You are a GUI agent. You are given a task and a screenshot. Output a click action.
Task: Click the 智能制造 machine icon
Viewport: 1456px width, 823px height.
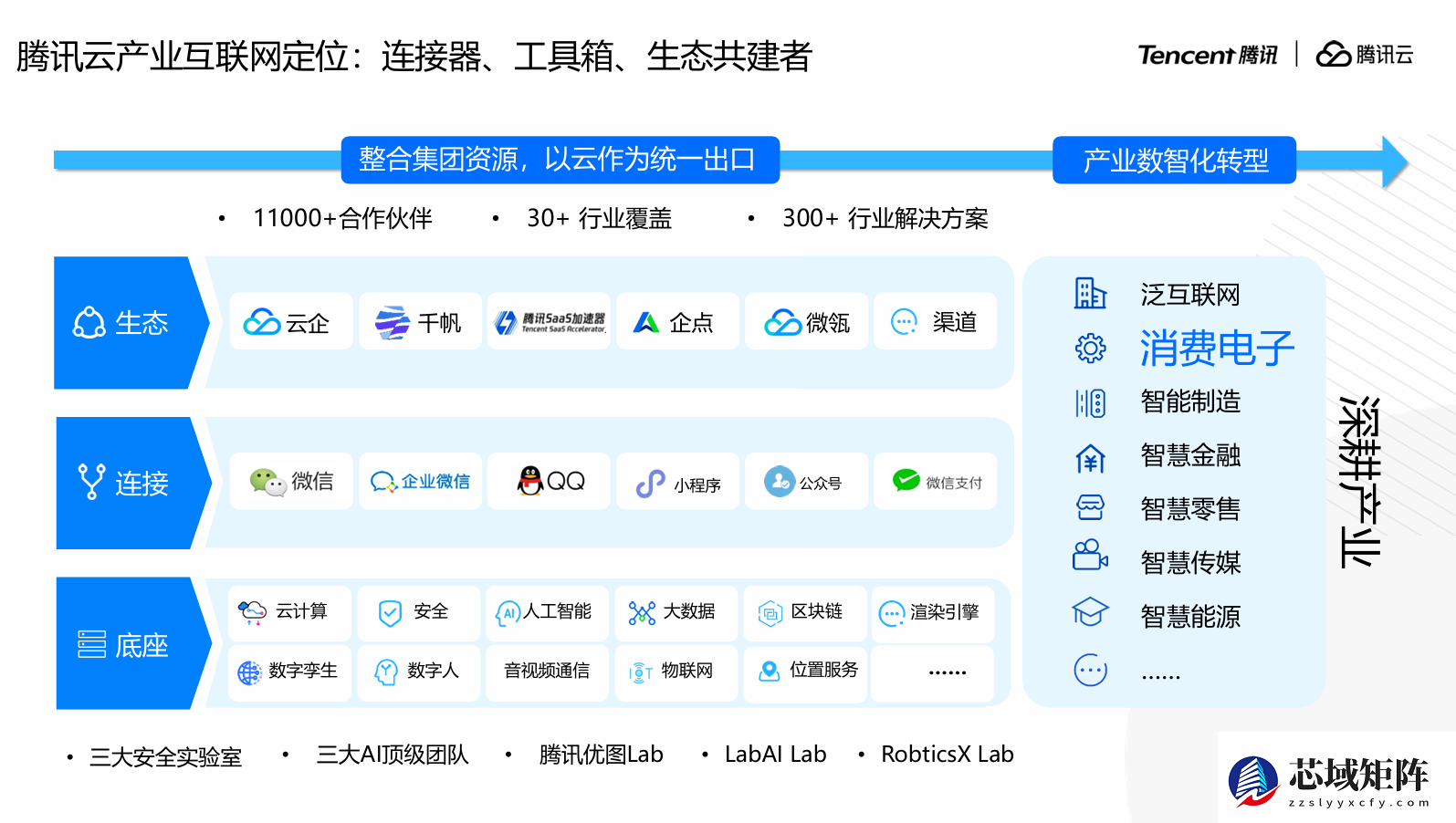1090,402
